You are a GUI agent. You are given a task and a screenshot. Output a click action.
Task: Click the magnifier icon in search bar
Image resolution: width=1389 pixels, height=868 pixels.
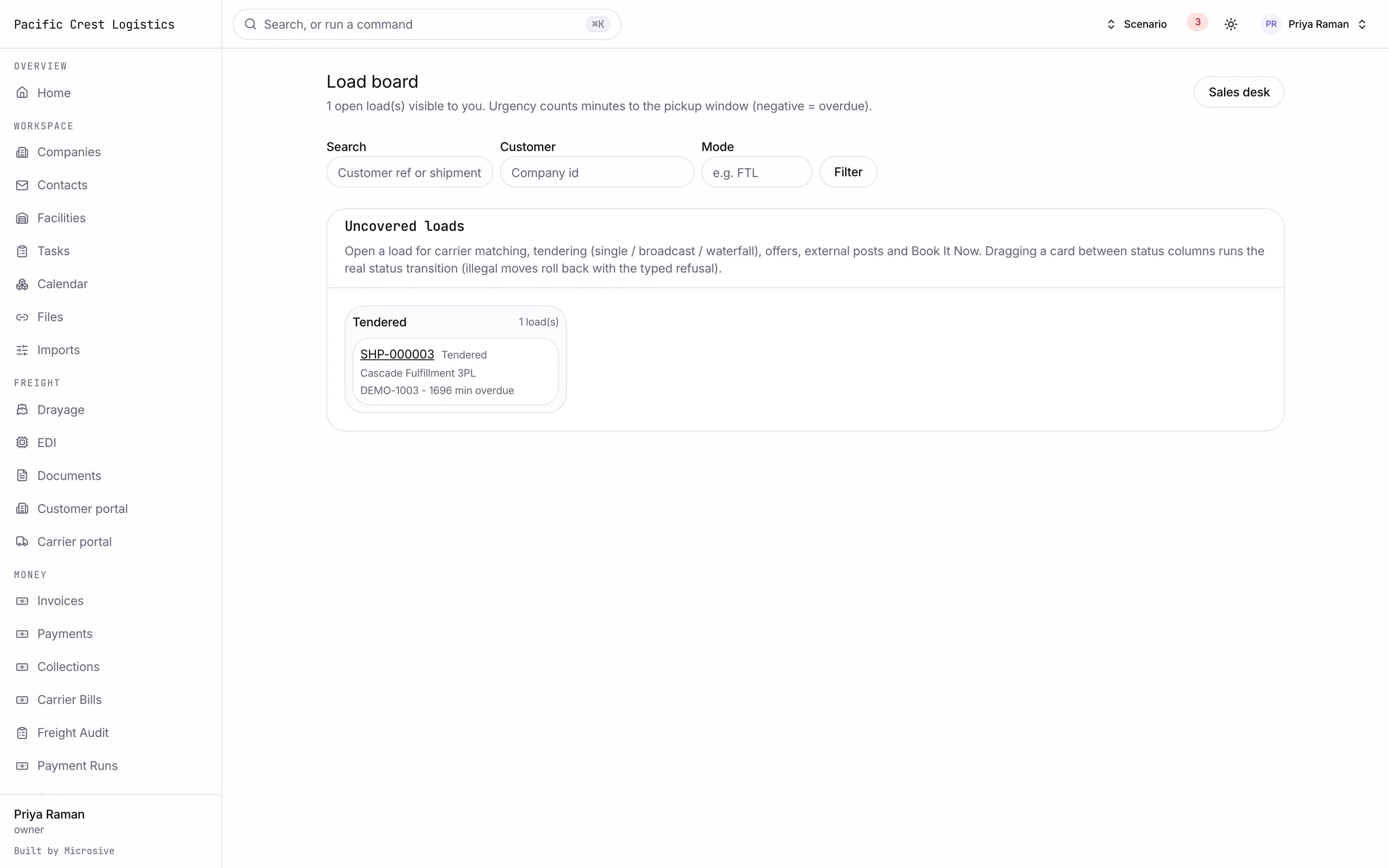pyautogui.click(x=250, y=24)
